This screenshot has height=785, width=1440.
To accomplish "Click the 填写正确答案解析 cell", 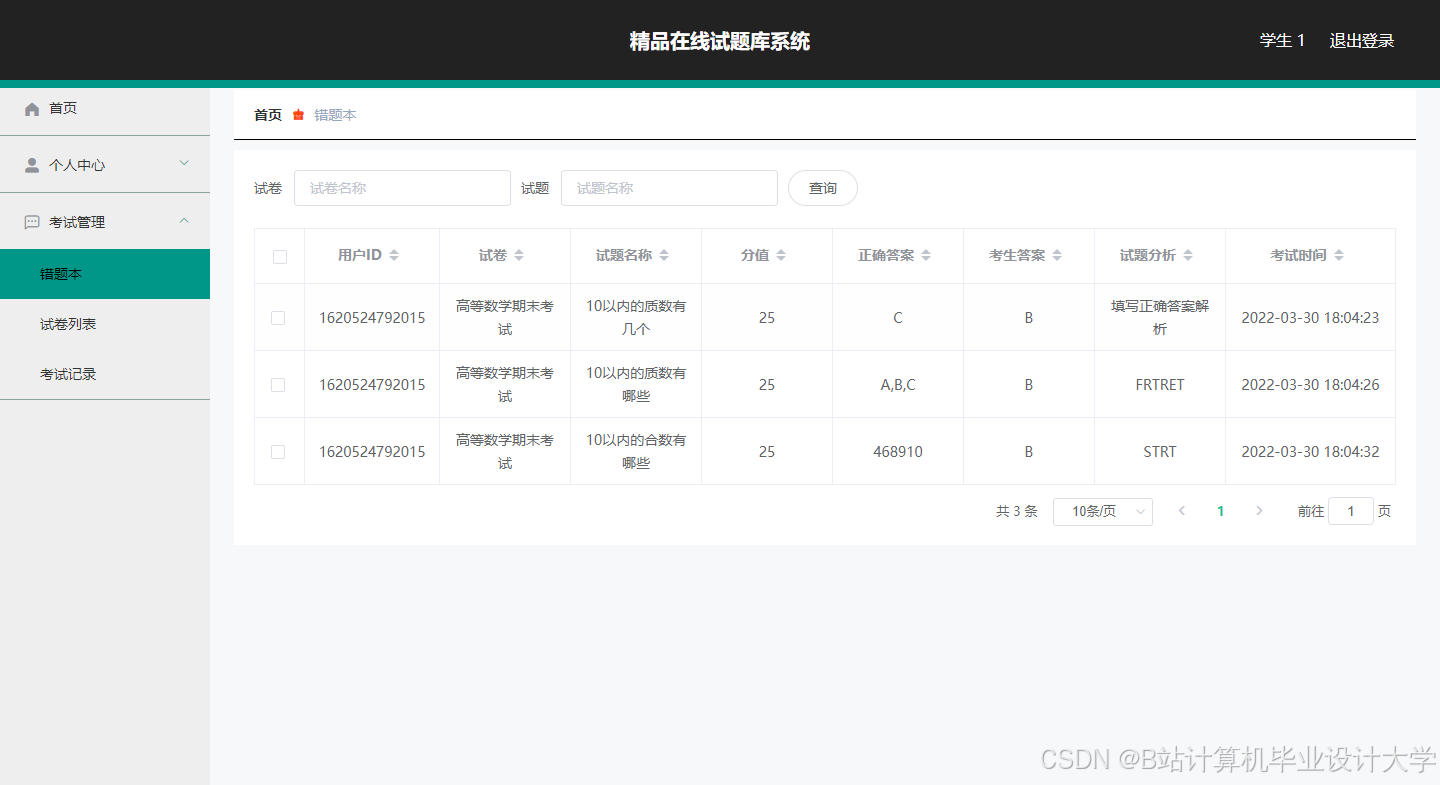I will click(x=1160, y=318).
